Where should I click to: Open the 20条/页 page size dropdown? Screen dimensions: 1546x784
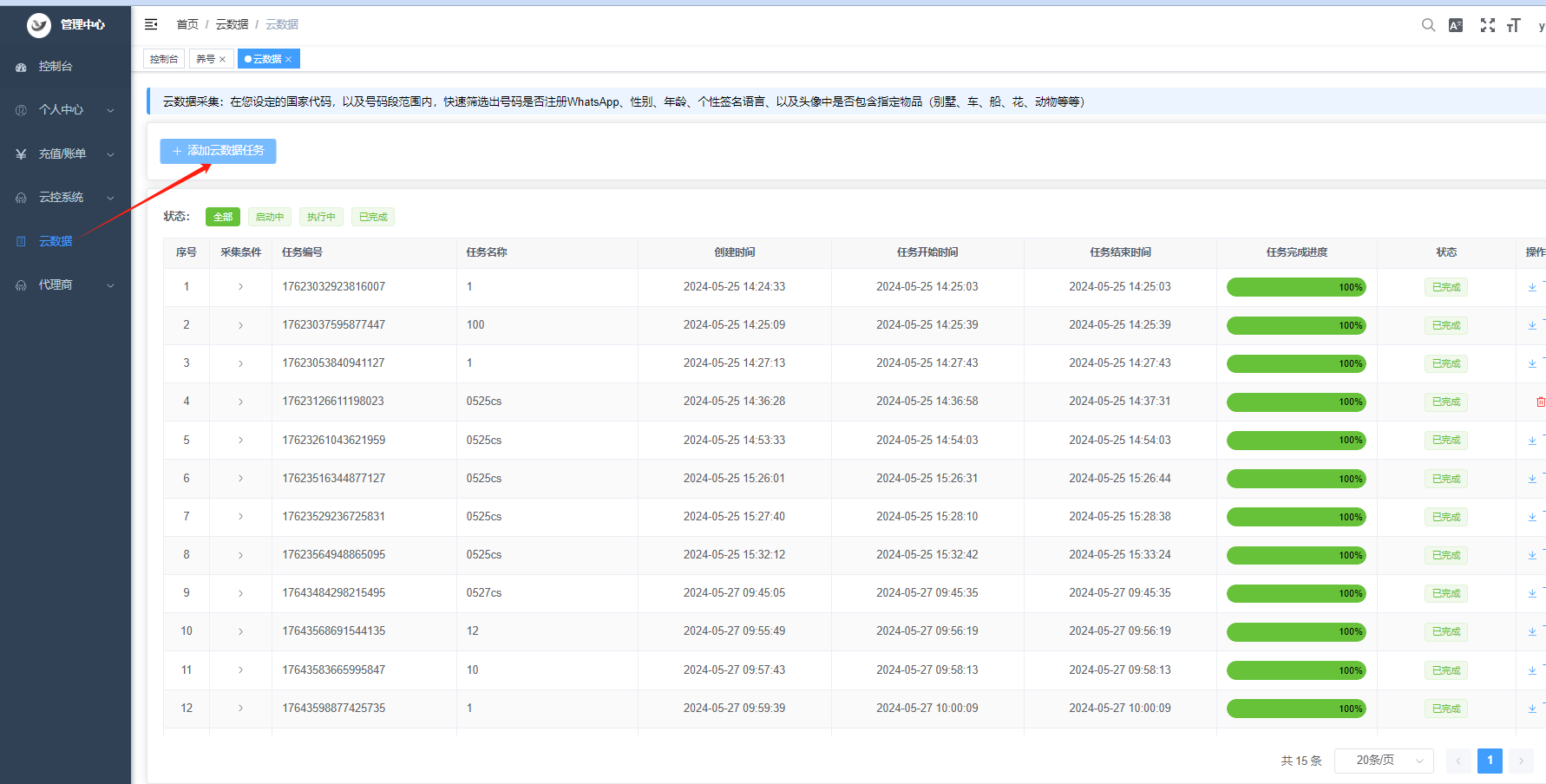(x=1384, y=761)
